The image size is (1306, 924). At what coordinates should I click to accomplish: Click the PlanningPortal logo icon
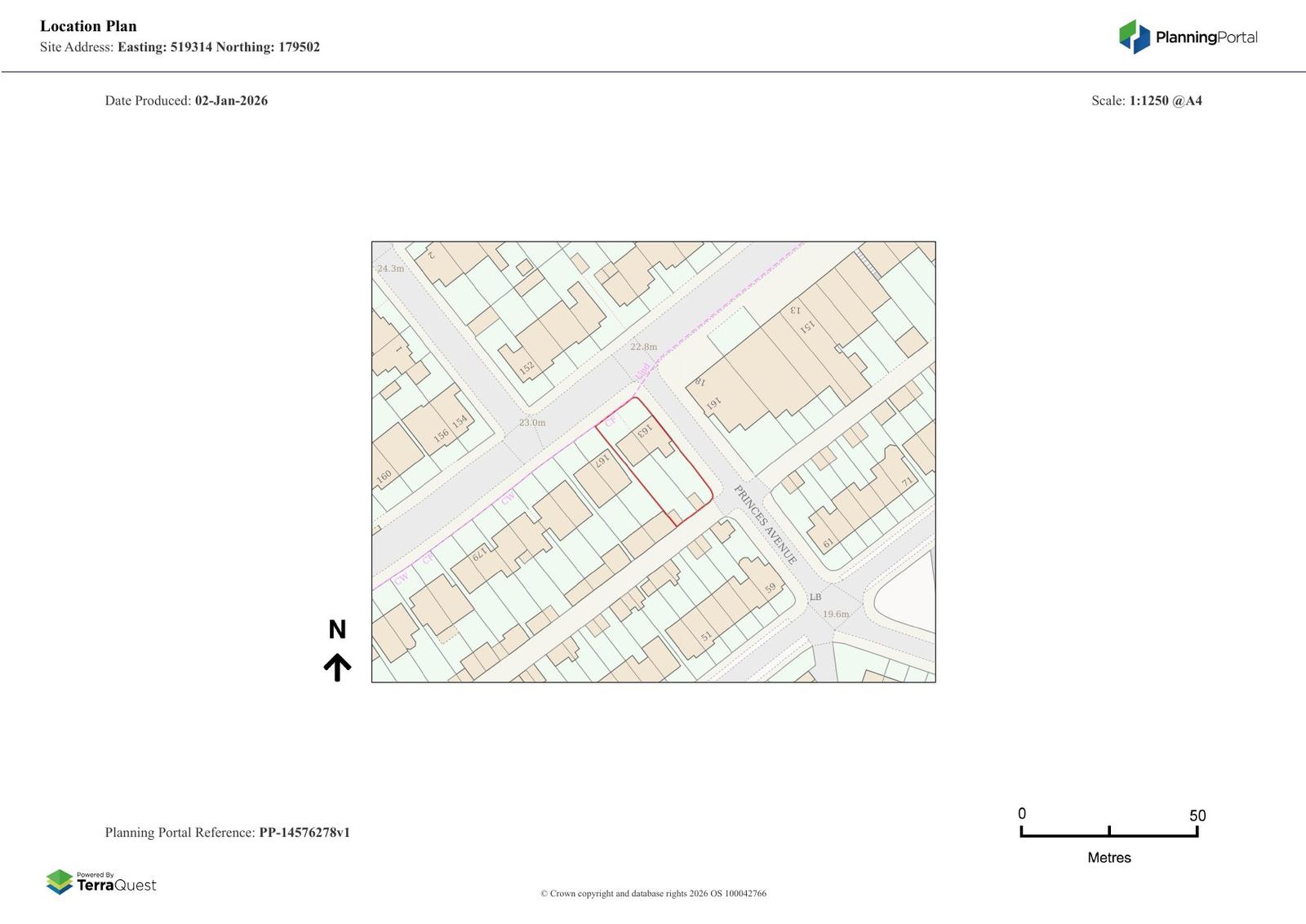click(x=1134, y=37)
